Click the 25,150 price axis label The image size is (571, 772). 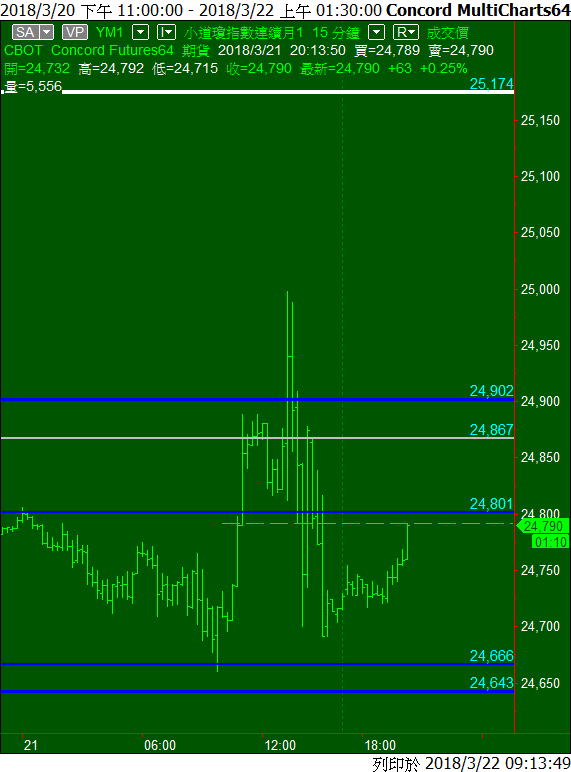click(x=540, y=120)
